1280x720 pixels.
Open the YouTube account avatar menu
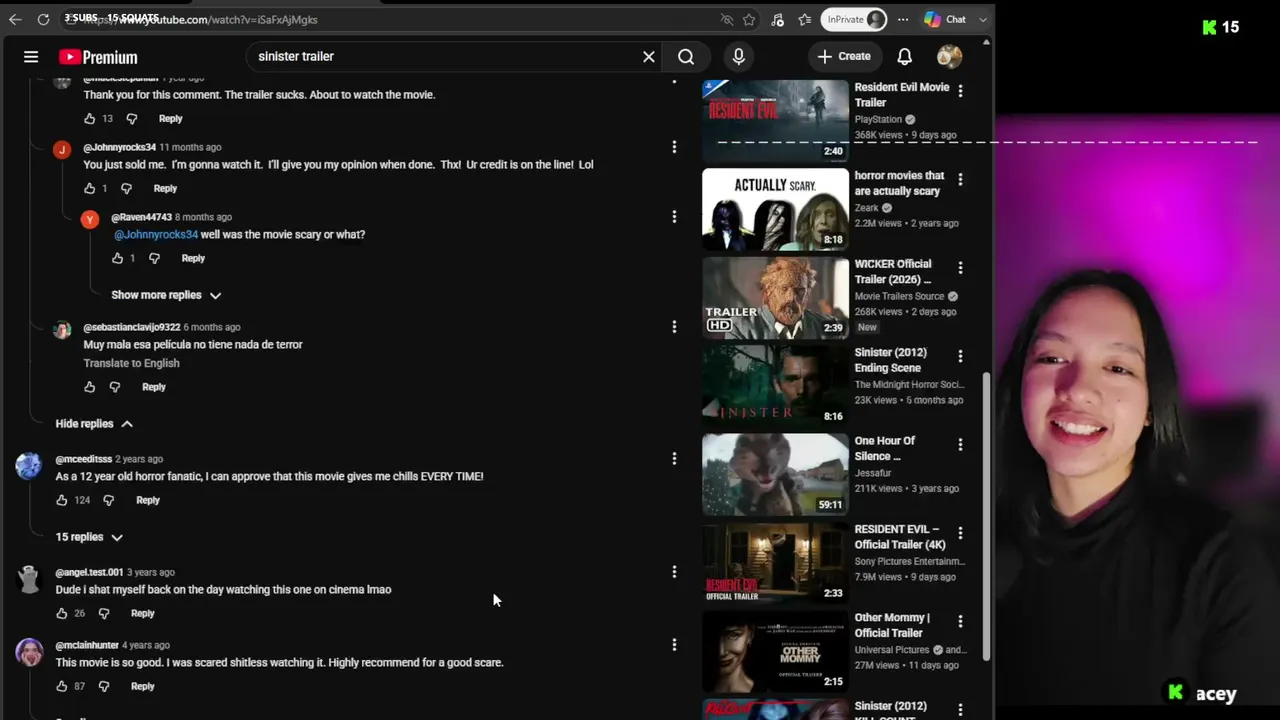950,57
